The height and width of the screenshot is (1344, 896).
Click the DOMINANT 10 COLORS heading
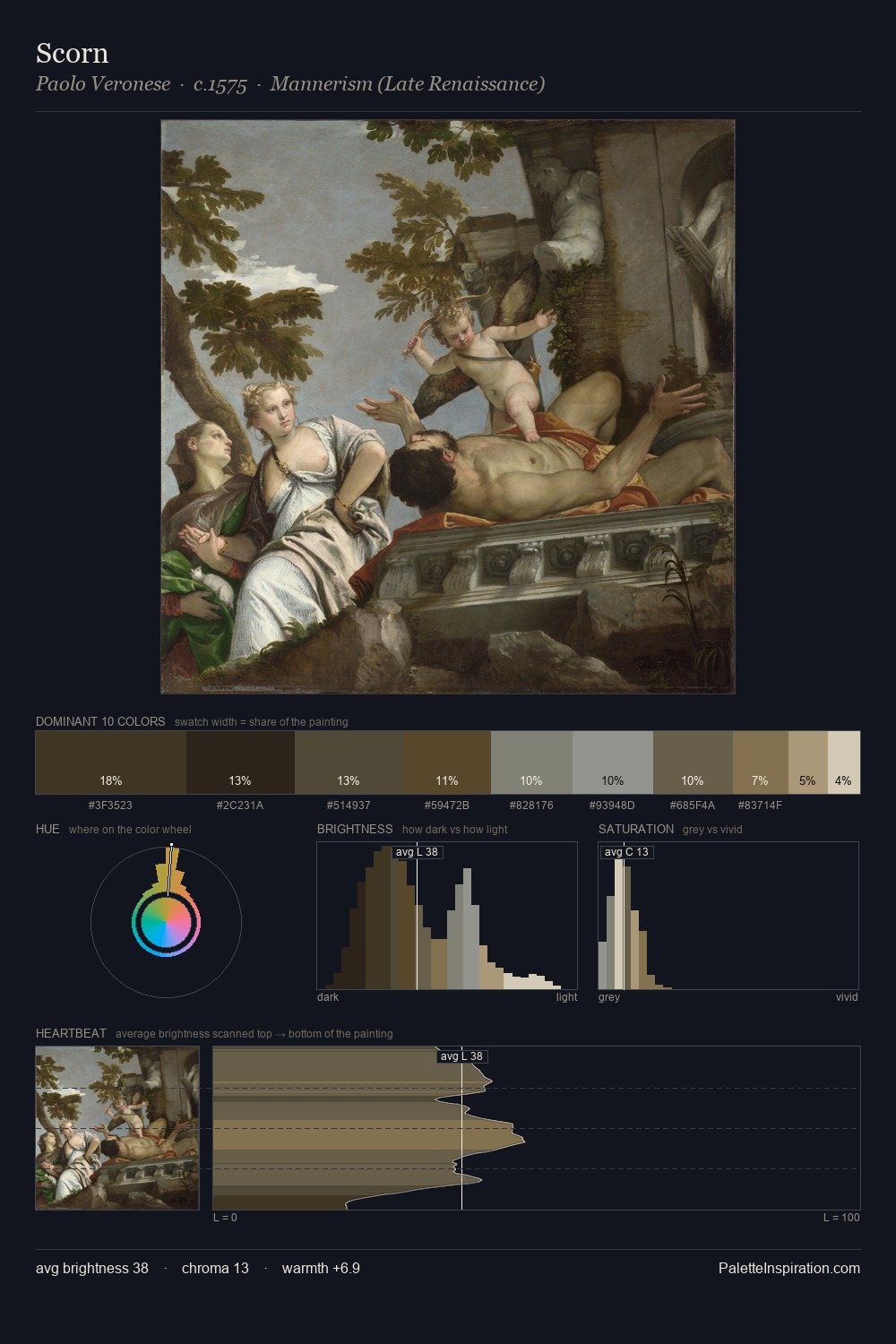tap(100, 721)
